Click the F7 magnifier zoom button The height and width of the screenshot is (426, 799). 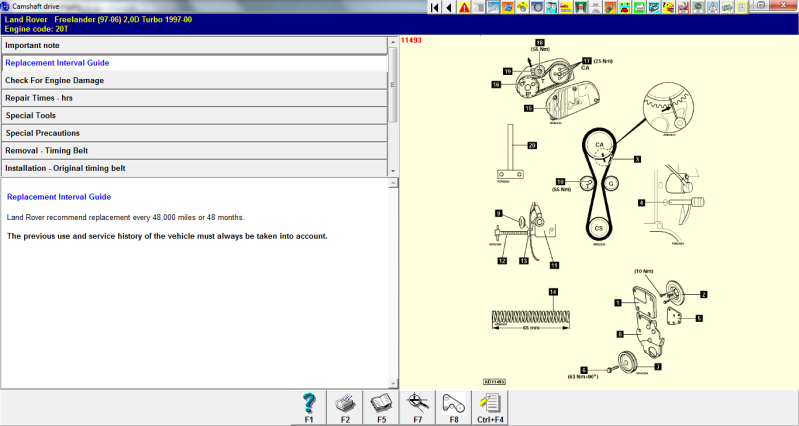[x=417, y=408]
